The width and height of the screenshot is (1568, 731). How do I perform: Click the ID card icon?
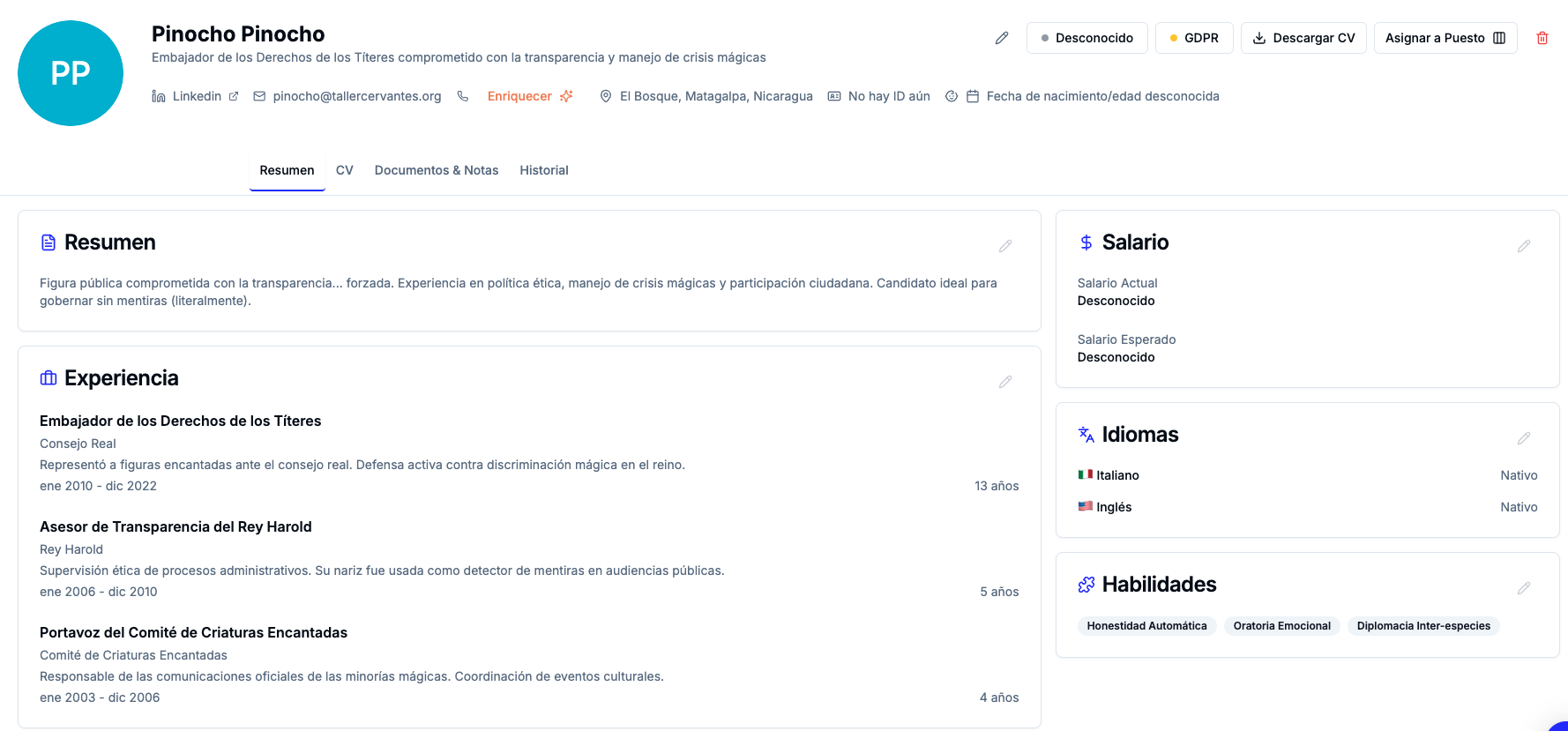coord(834,96)
